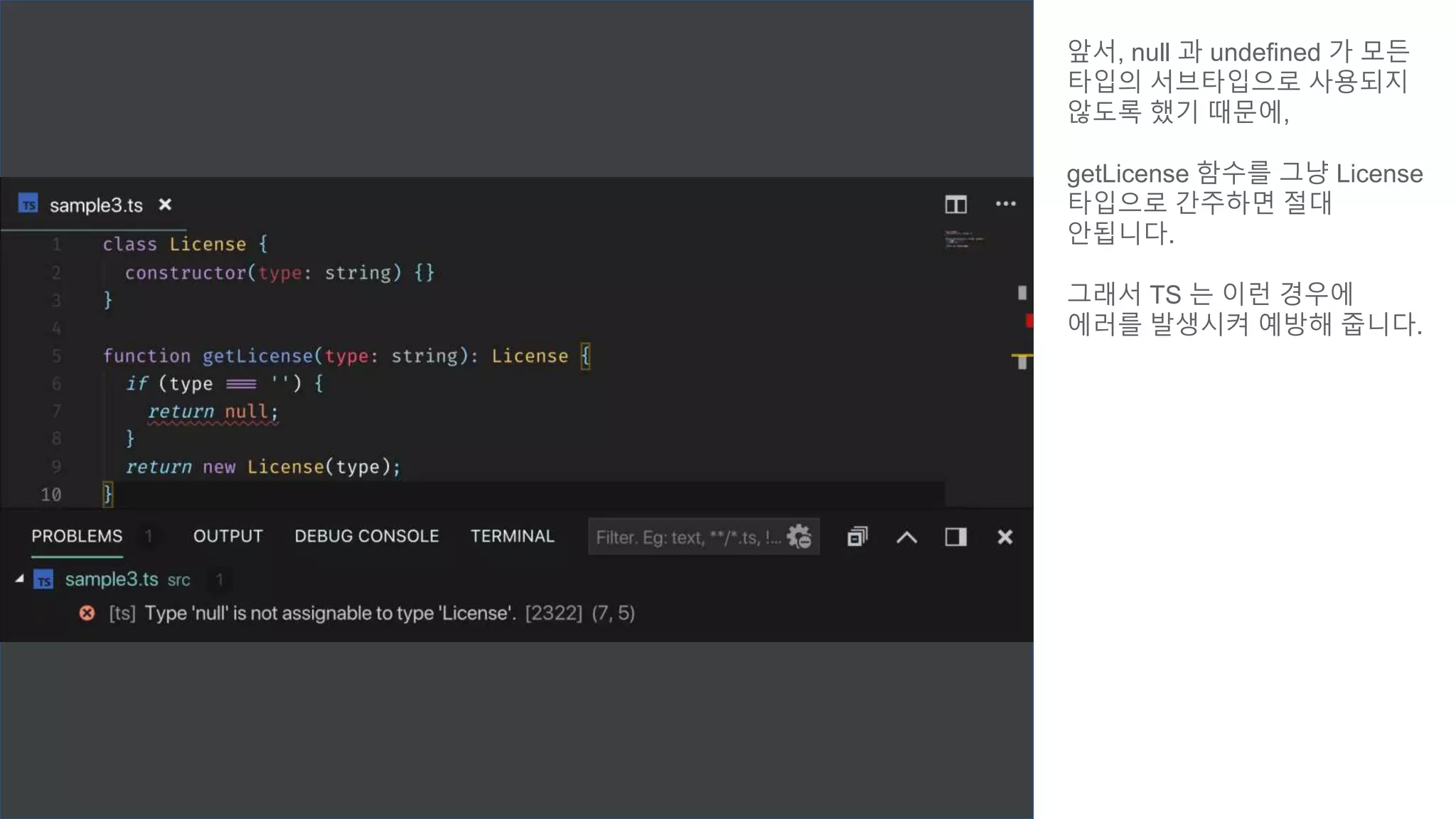Open the sample3.ts editor tab
This screenshot has width=1456, height=819.
(x=96, y=205)
